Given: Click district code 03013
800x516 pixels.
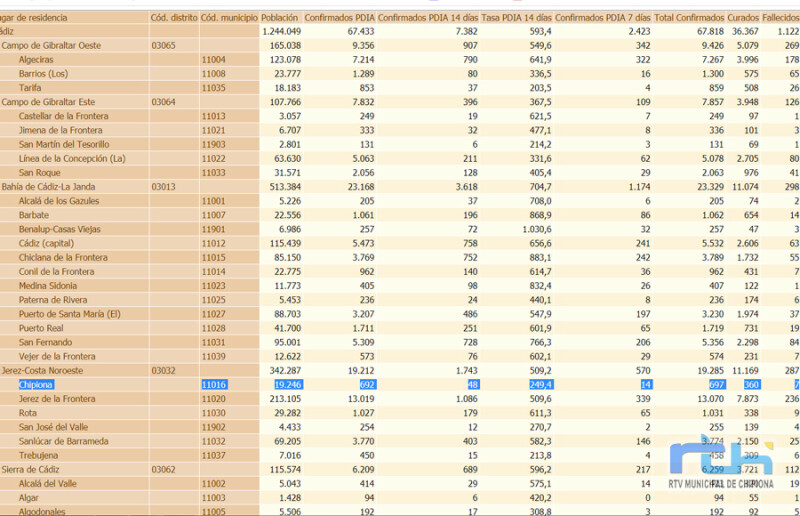Looking at the screenshot, I should tap(163, 187).
